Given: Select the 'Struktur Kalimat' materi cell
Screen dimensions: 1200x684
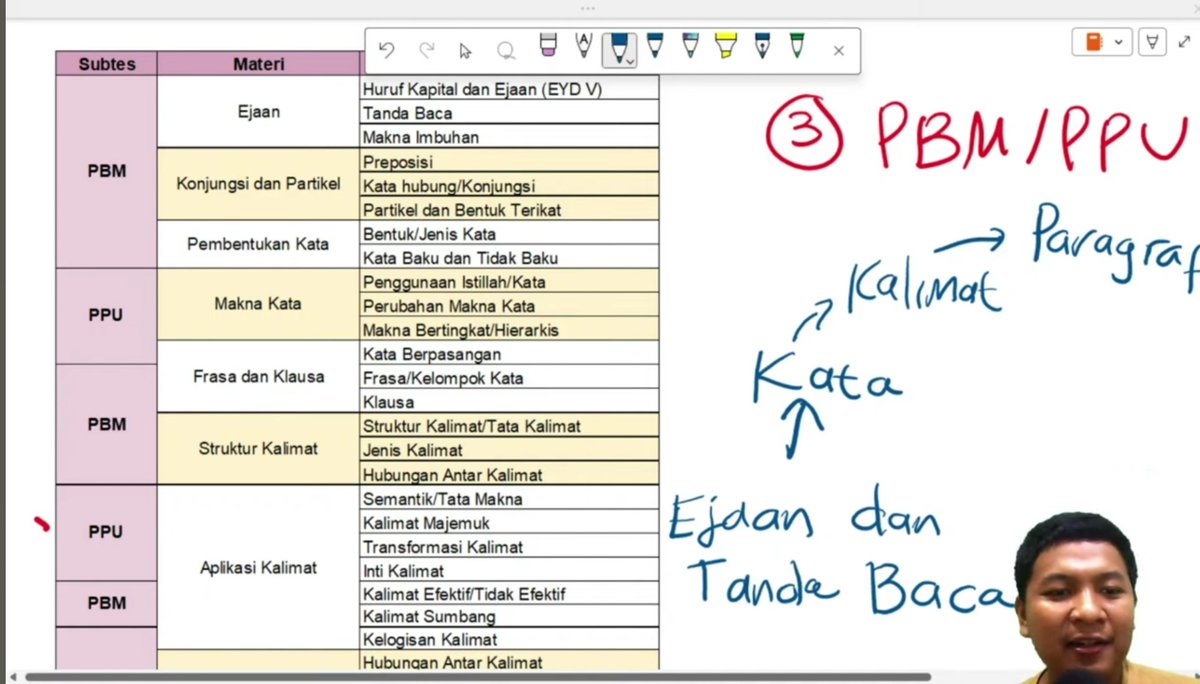Looking at the screenshot, I should tap(258, 448).
